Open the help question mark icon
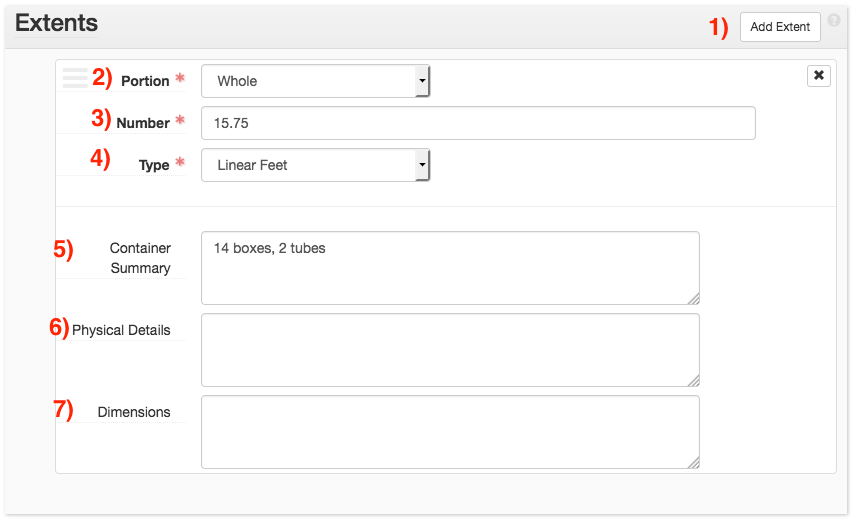The image size is (854, 521). pyautogui.click(x=834, y=20)
